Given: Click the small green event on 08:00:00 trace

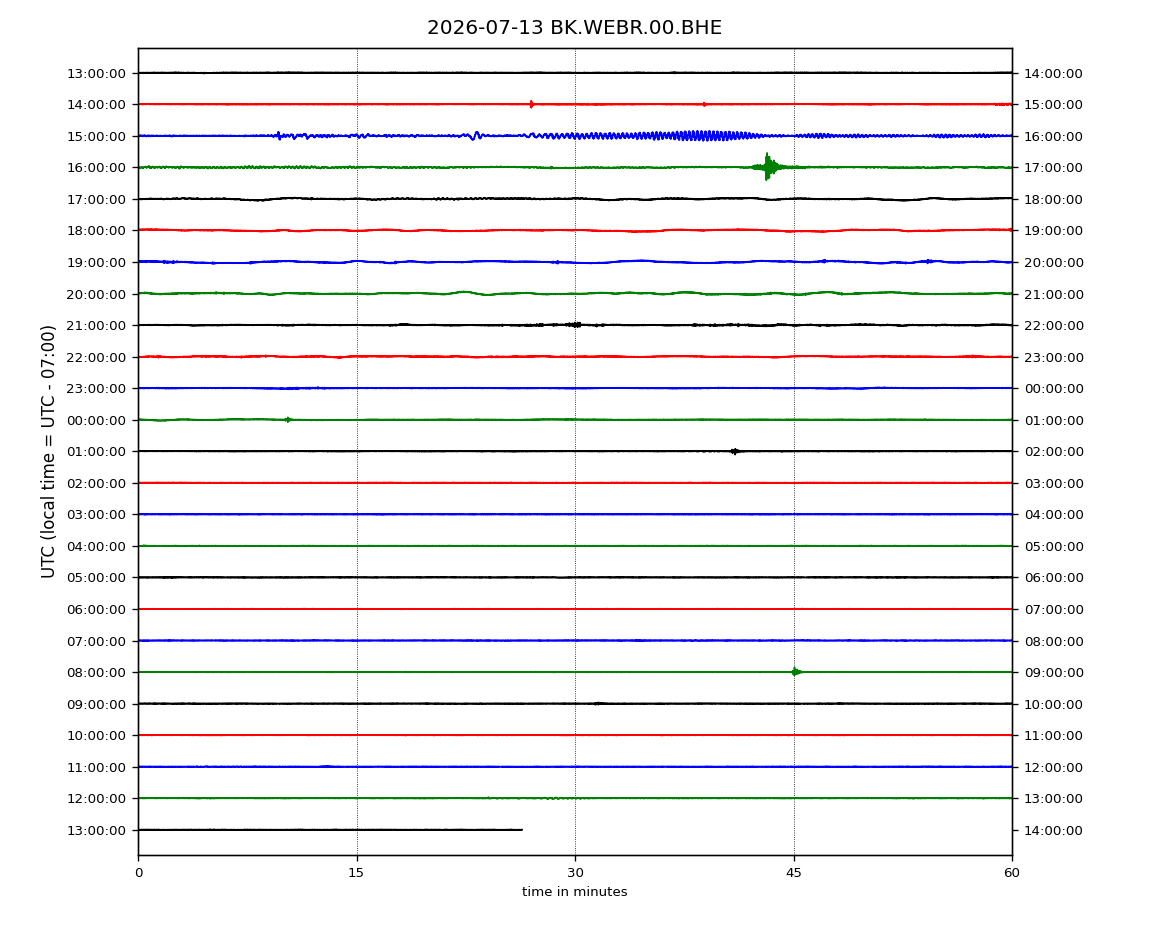Looking at the screenshot, I should 796,672.
